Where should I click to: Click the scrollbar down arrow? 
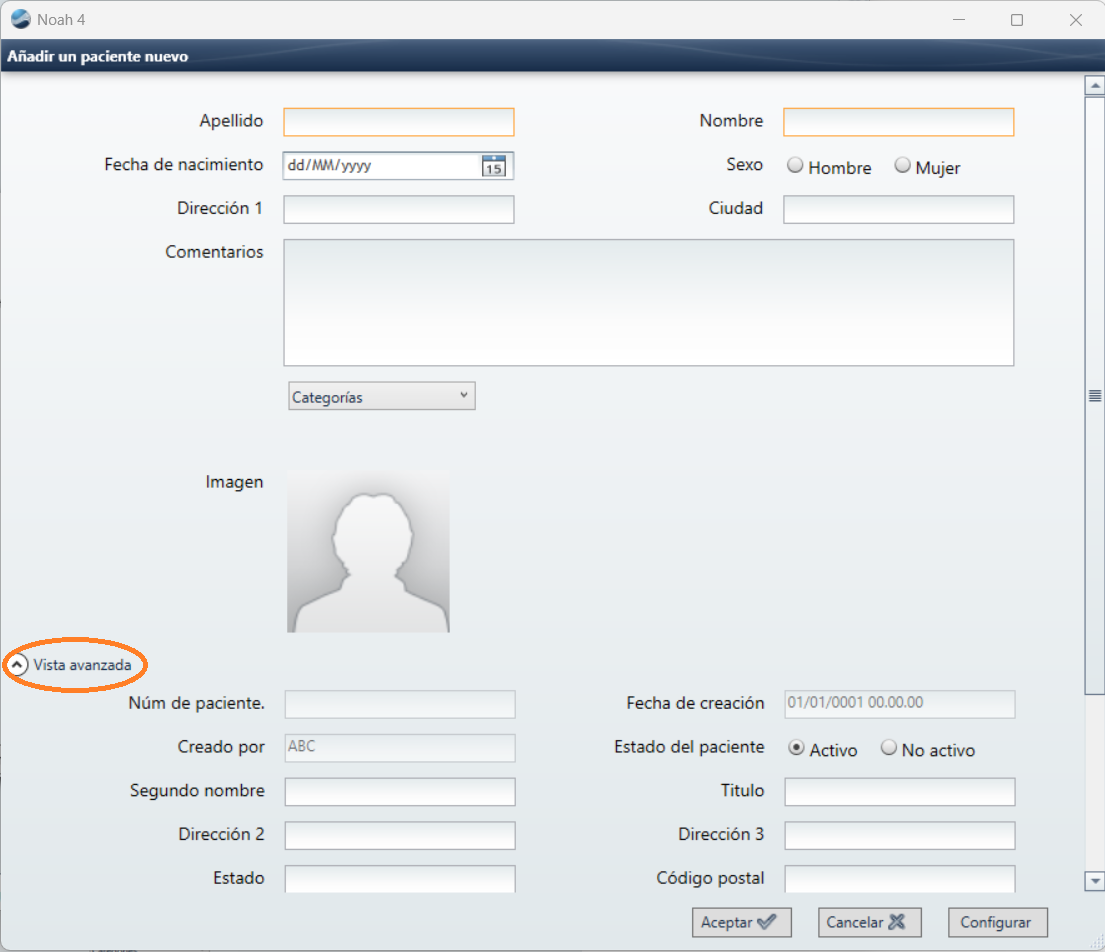1094,881
